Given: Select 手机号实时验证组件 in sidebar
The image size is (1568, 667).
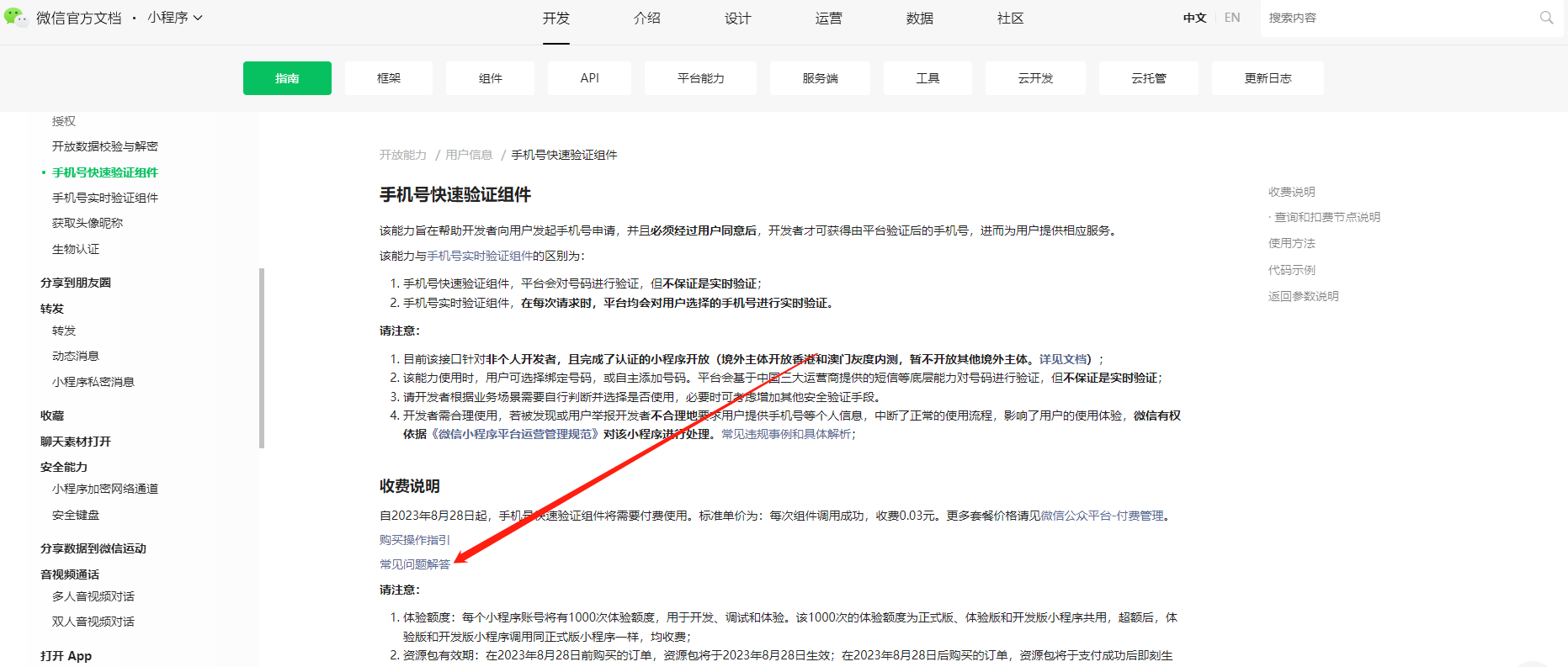Looking at the screenshot, I should click(x=105, y=198).
